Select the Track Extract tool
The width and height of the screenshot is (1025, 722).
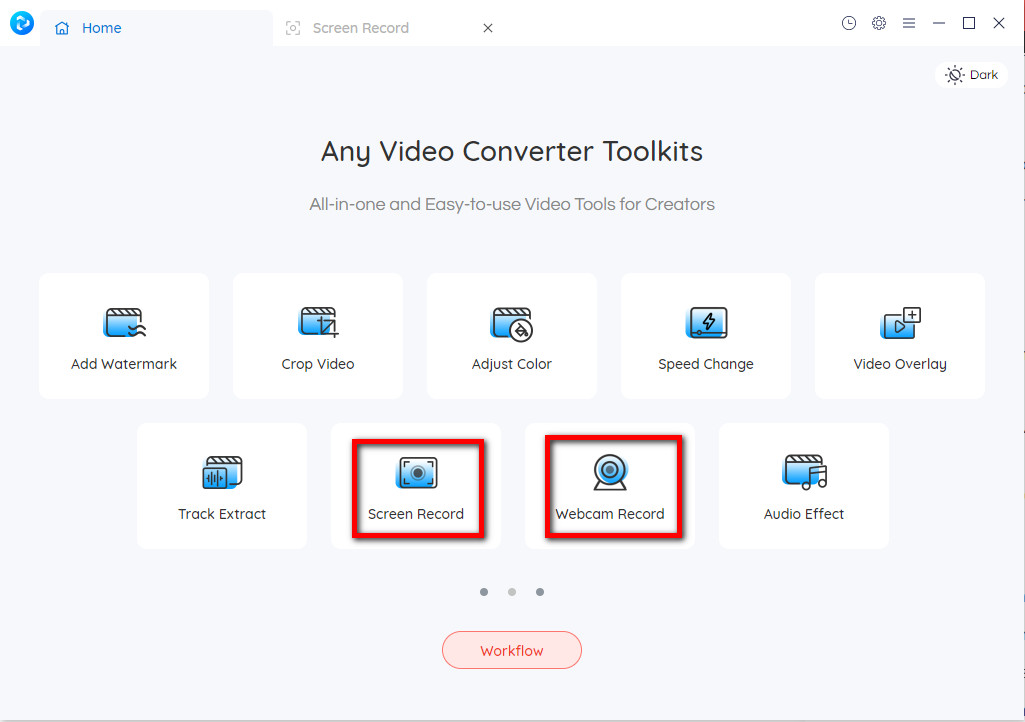tap(221, 485)
